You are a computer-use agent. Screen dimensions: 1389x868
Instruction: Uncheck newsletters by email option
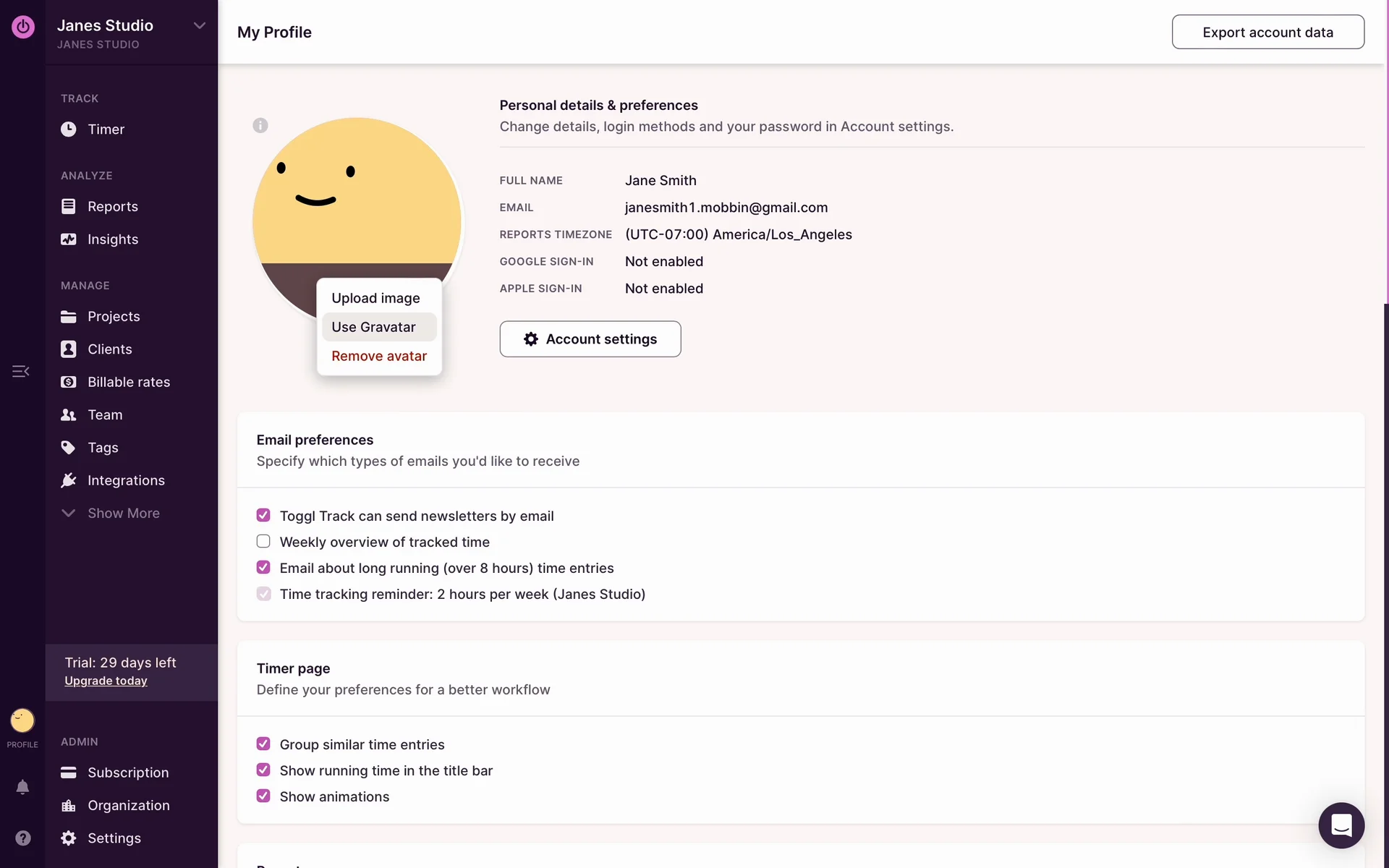click(263, 515)
